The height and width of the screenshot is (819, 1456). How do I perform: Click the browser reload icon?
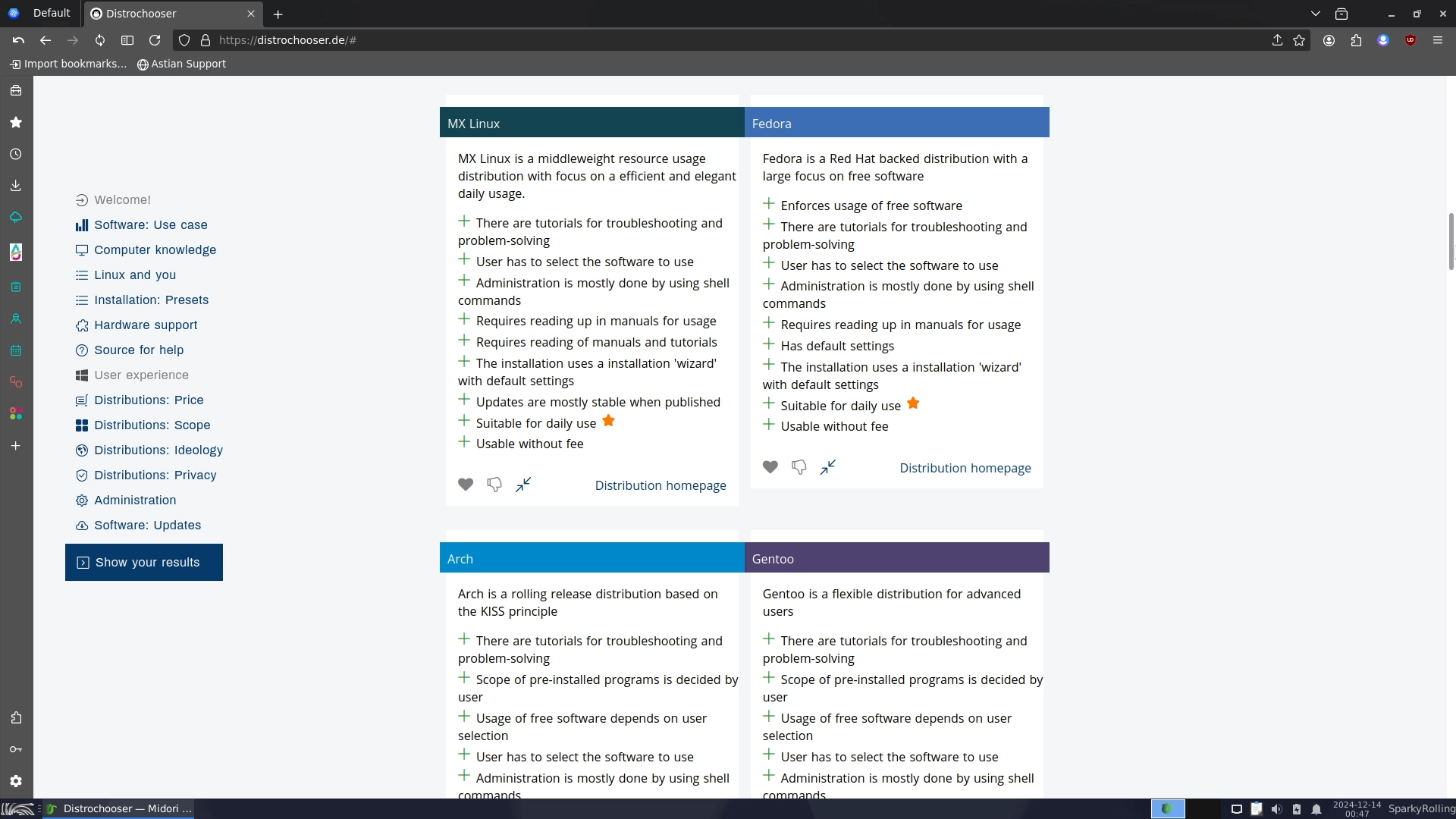pos(155,40)
